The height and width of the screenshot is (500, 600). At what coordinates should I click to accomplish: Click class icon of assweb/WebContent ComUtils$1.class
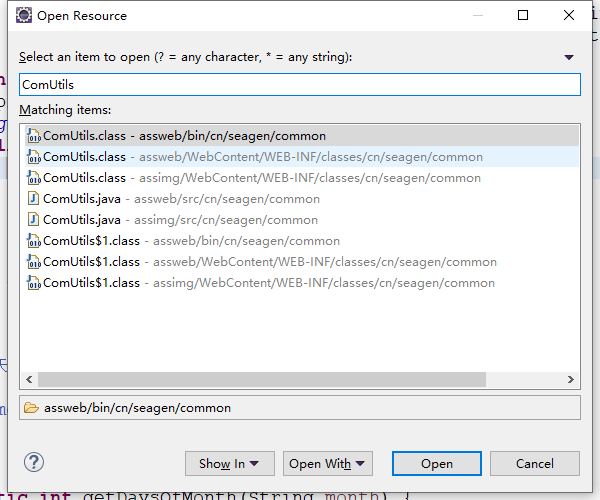tap(34, 262)
